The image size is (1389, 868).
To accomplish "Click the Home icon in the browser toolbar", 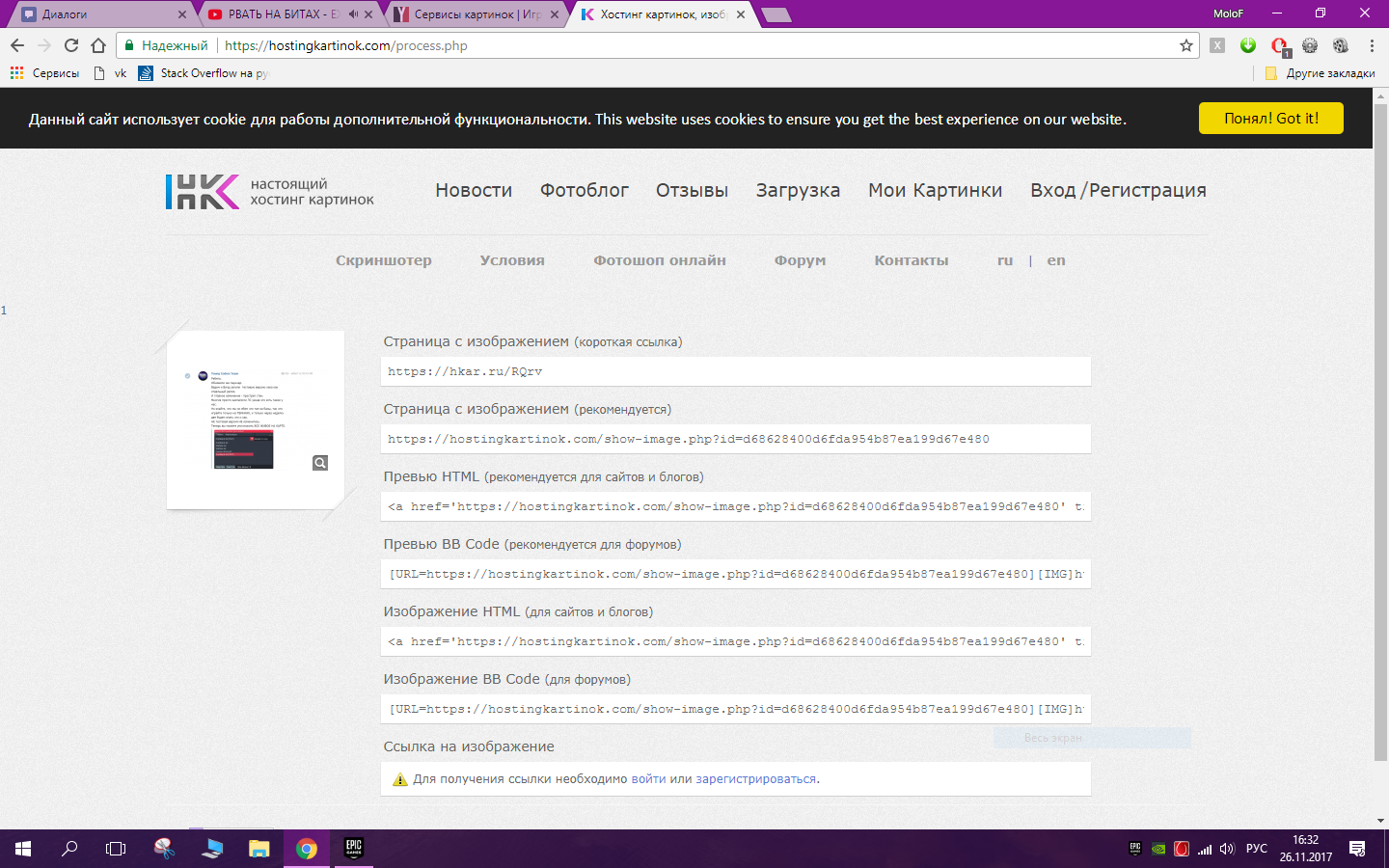I will 97,44.
